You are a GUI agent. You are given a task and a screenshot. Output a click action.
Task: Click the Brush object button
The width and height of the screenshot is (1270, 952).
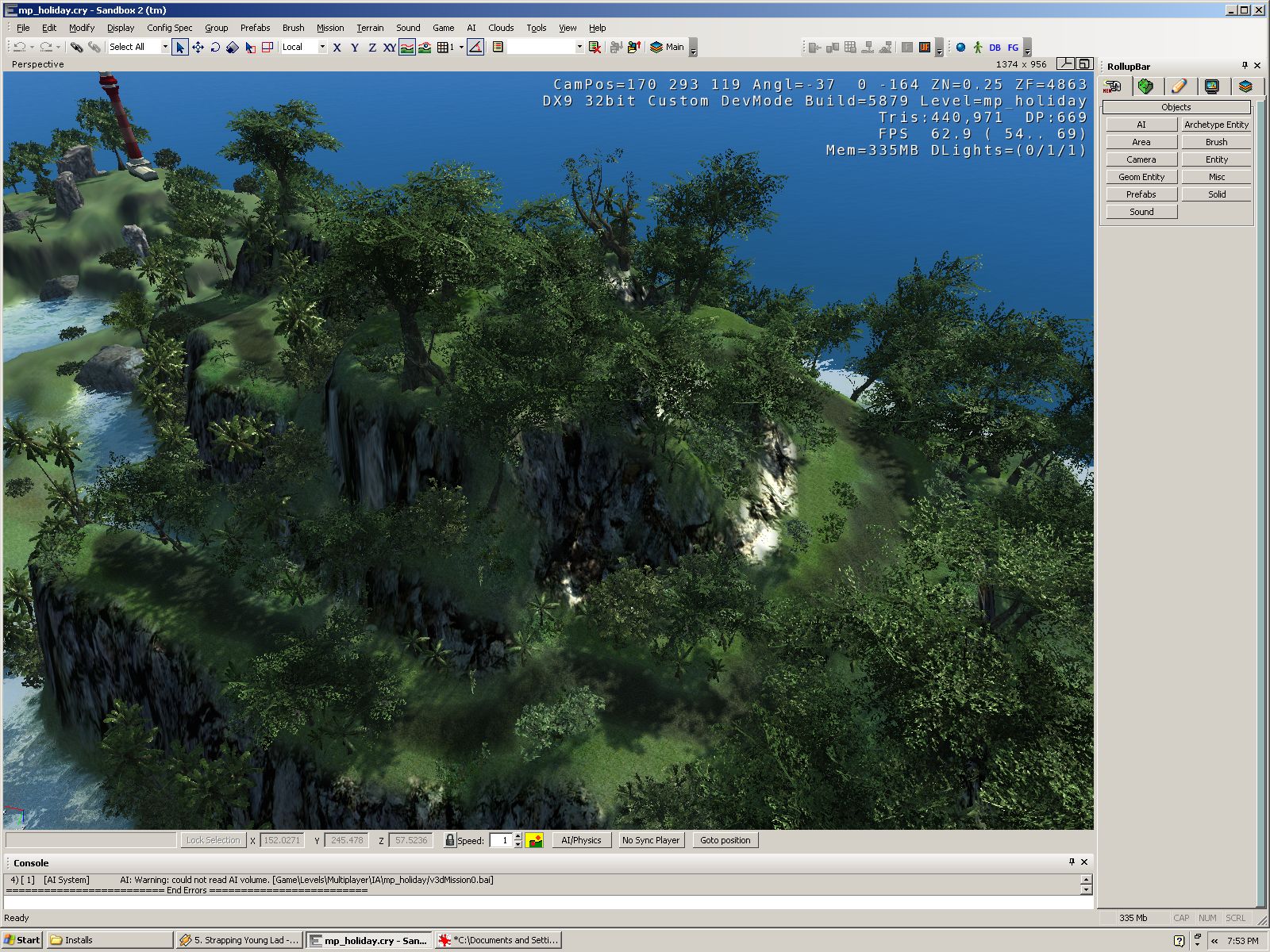tap(1216, 142)
